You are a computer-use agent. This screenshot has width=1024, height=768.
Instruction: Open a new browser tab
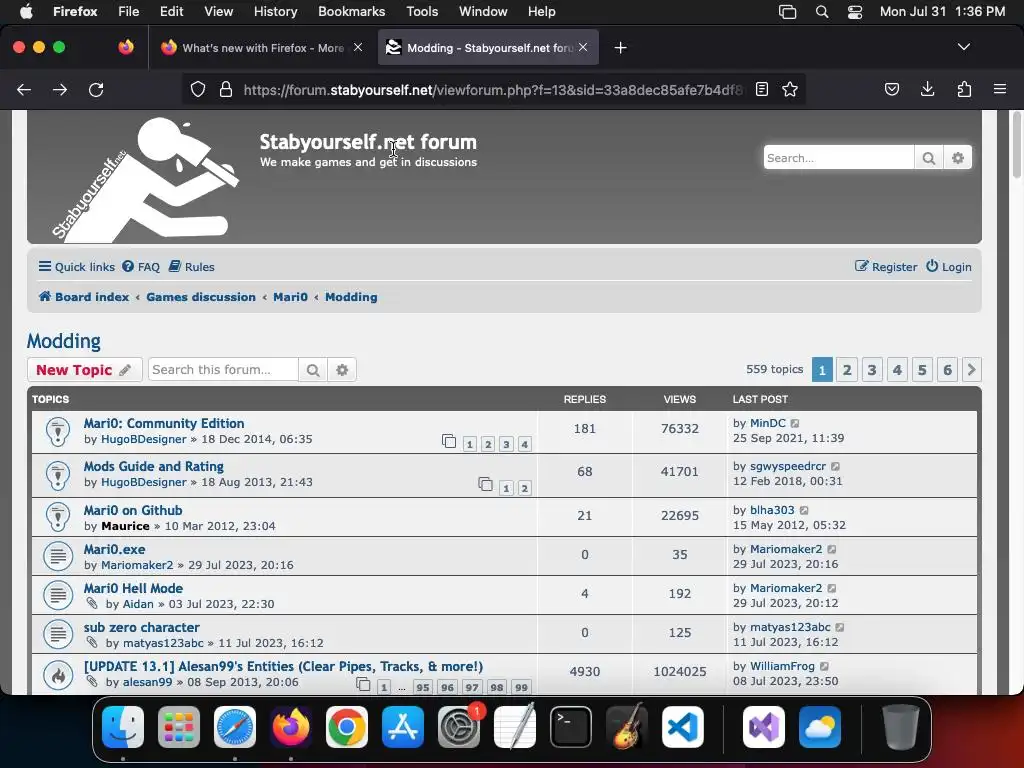pyautogui.click(x=620, y=48)
